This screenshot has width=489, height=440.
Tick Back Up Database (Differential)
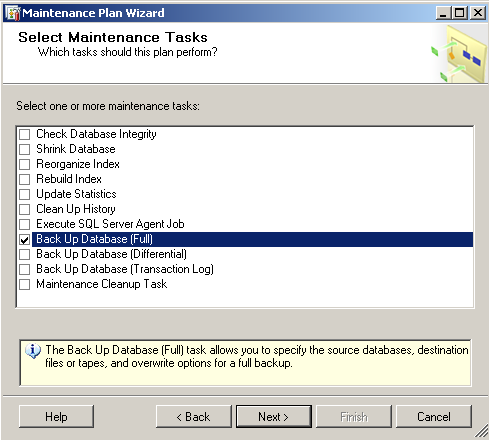click(x=24, y=254)
